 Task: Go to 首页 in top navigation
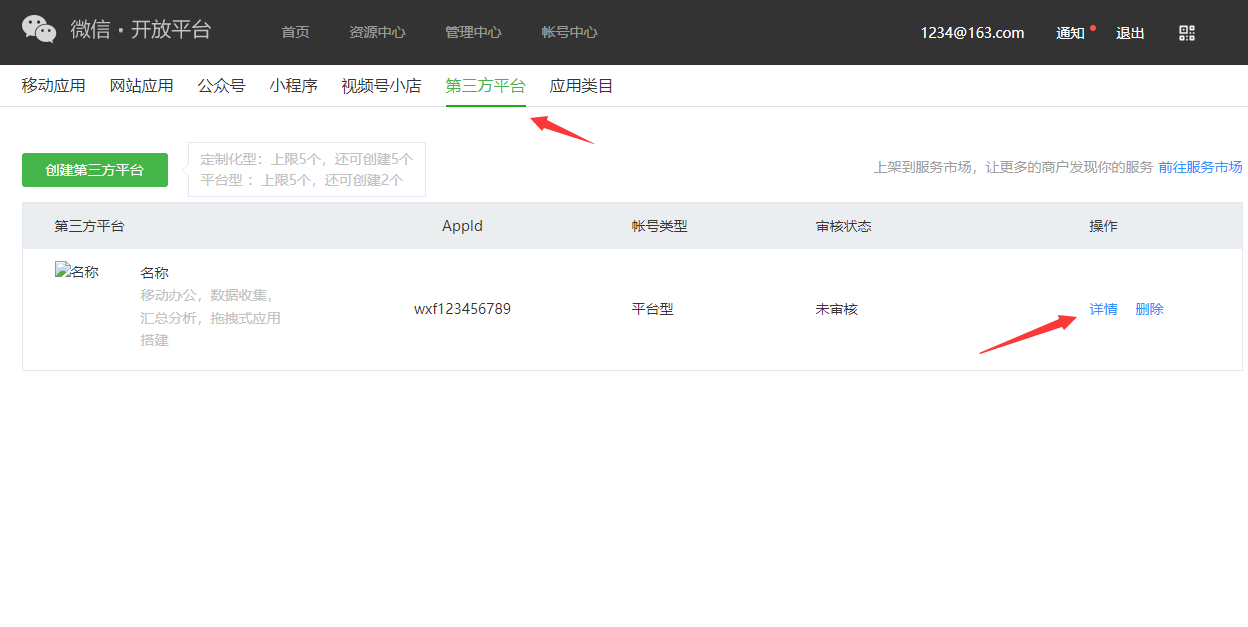click(295, 33)
